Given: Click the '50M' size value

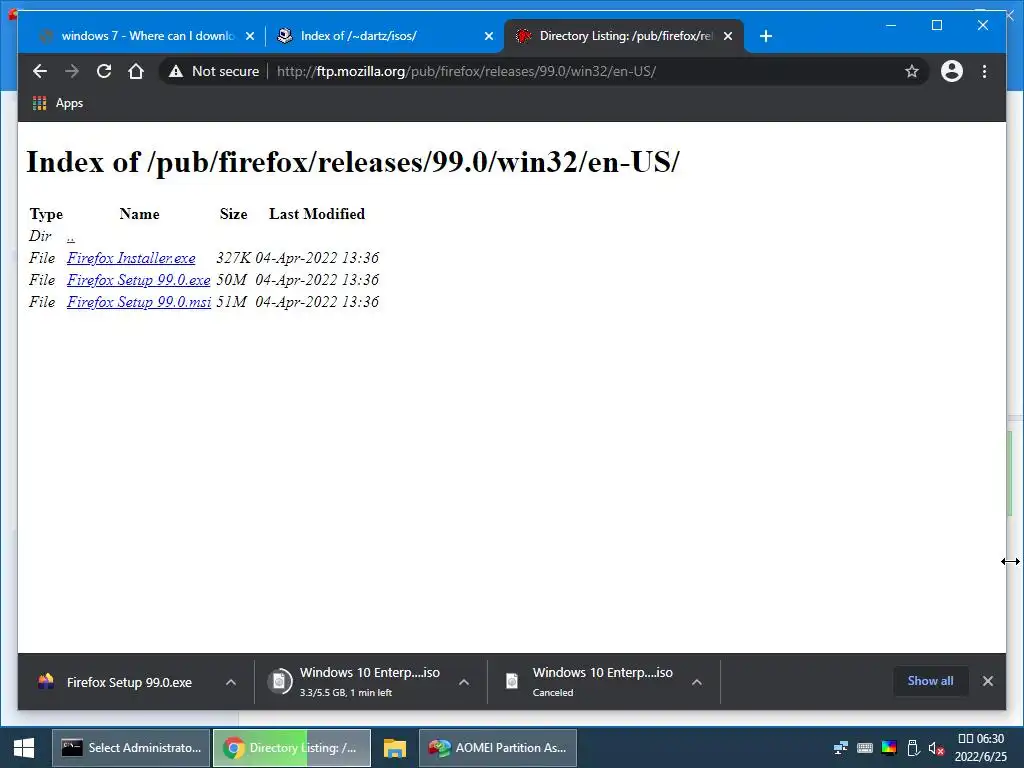Looking at the screenshot, I should pos(231,280).
